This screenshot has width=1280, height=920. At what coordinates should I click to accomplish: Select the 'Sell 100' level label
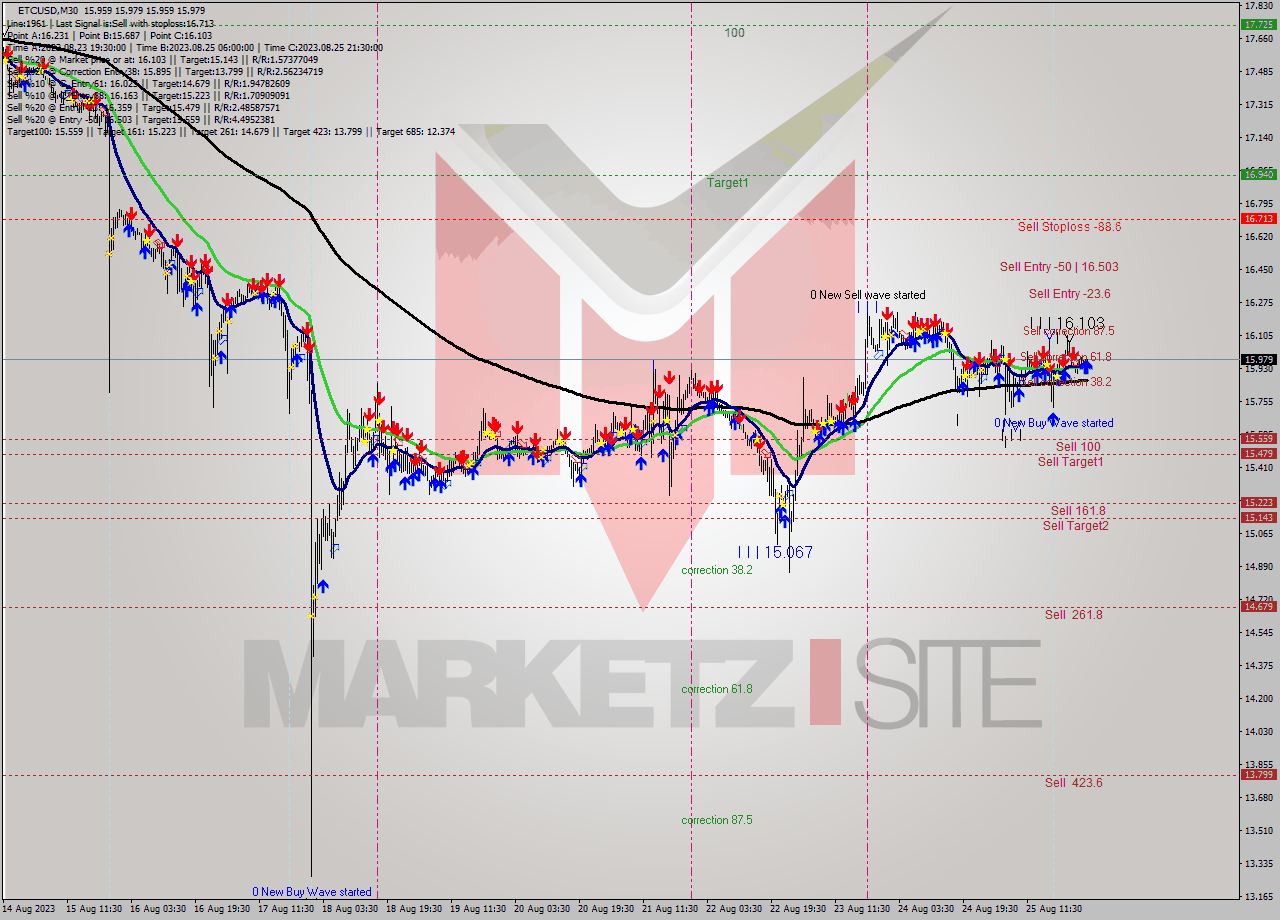tap(1078, 447)
